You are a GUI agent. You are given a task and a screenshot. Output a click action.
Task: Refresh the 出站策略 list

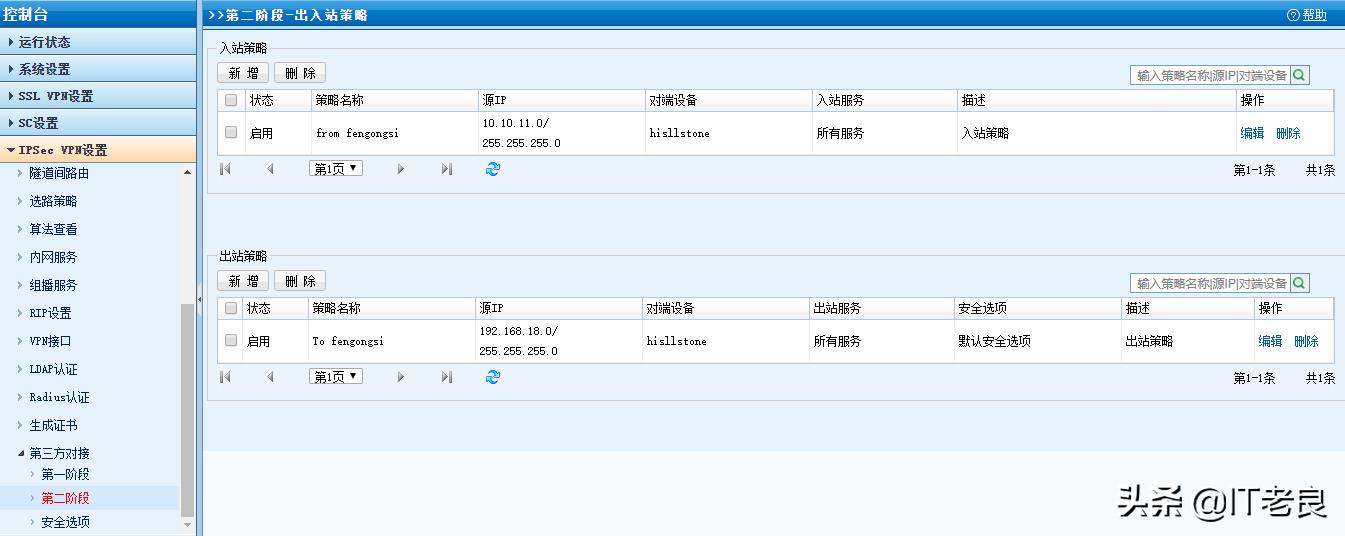[492, 377]
